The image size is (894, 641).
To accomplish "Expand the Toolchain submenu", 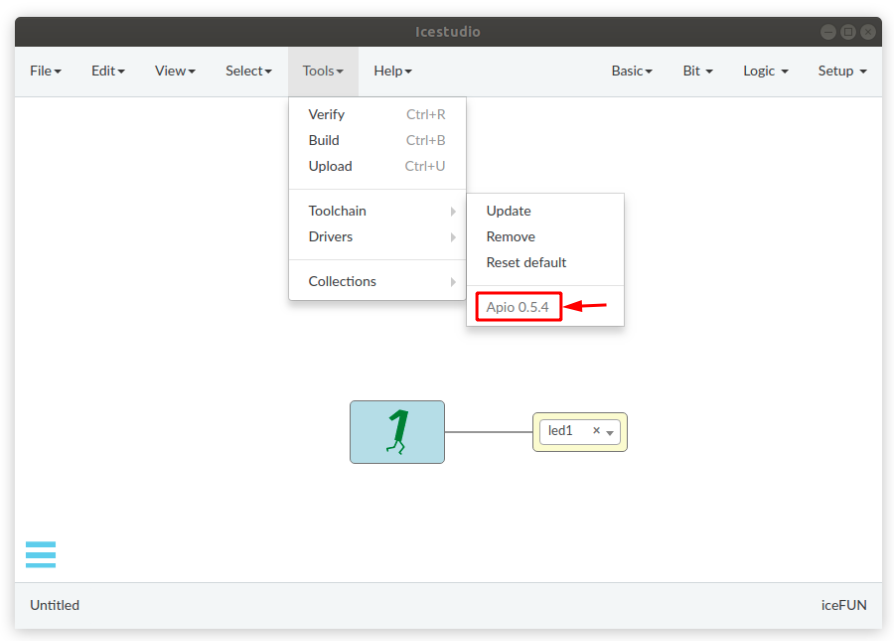I will coord(337,211).
